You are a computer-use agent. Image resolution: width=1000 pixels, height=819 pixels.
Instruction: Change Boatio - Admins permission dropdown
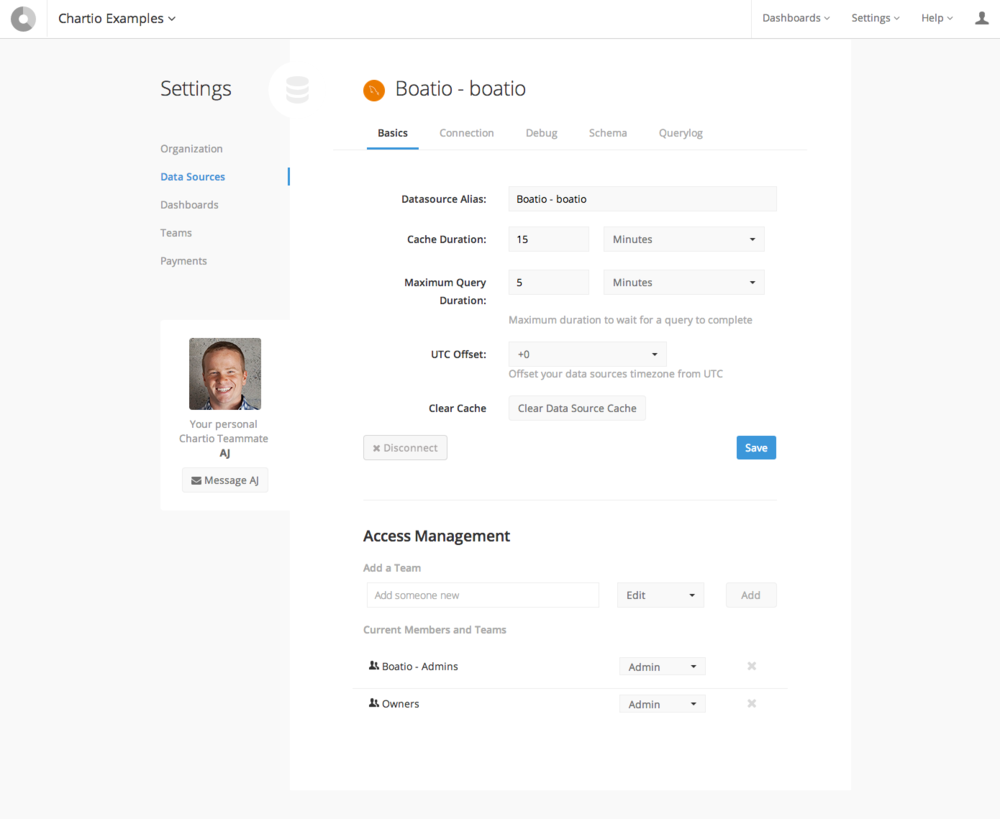662,667
